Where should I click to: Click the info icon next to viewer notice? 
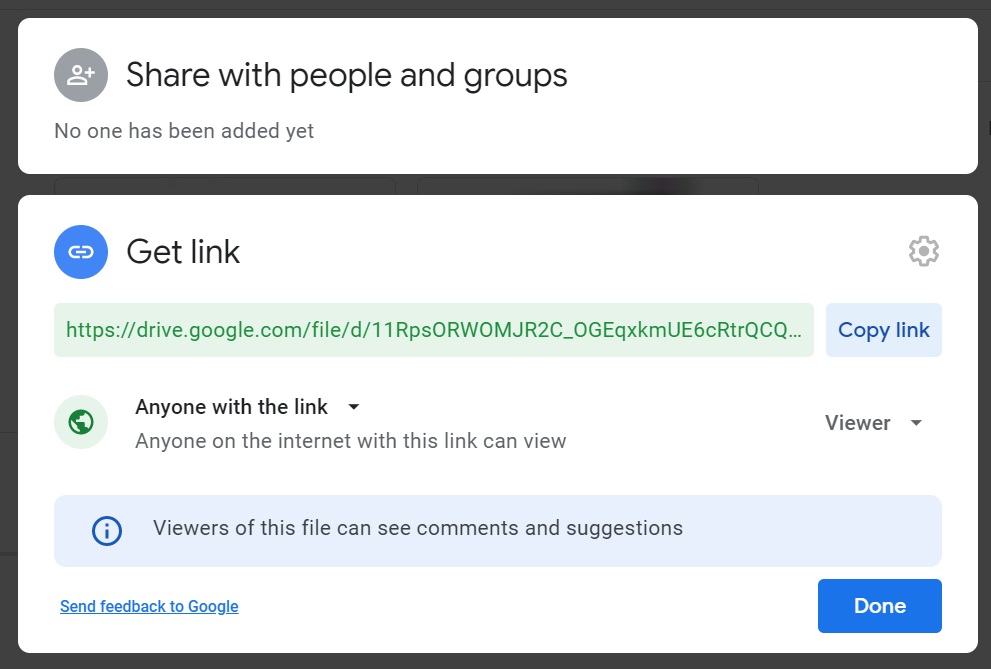[x=106, y=530]
